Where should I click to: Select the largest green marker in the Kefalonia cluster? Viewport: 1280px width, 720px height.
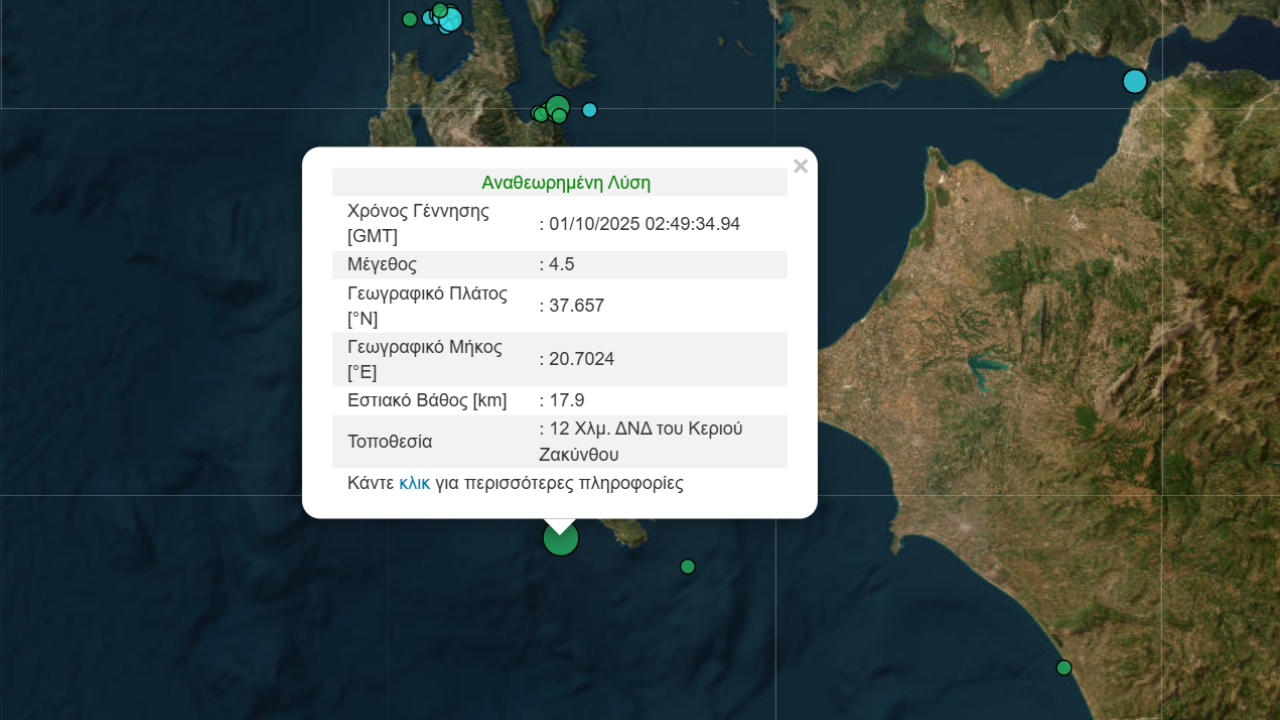558,106
